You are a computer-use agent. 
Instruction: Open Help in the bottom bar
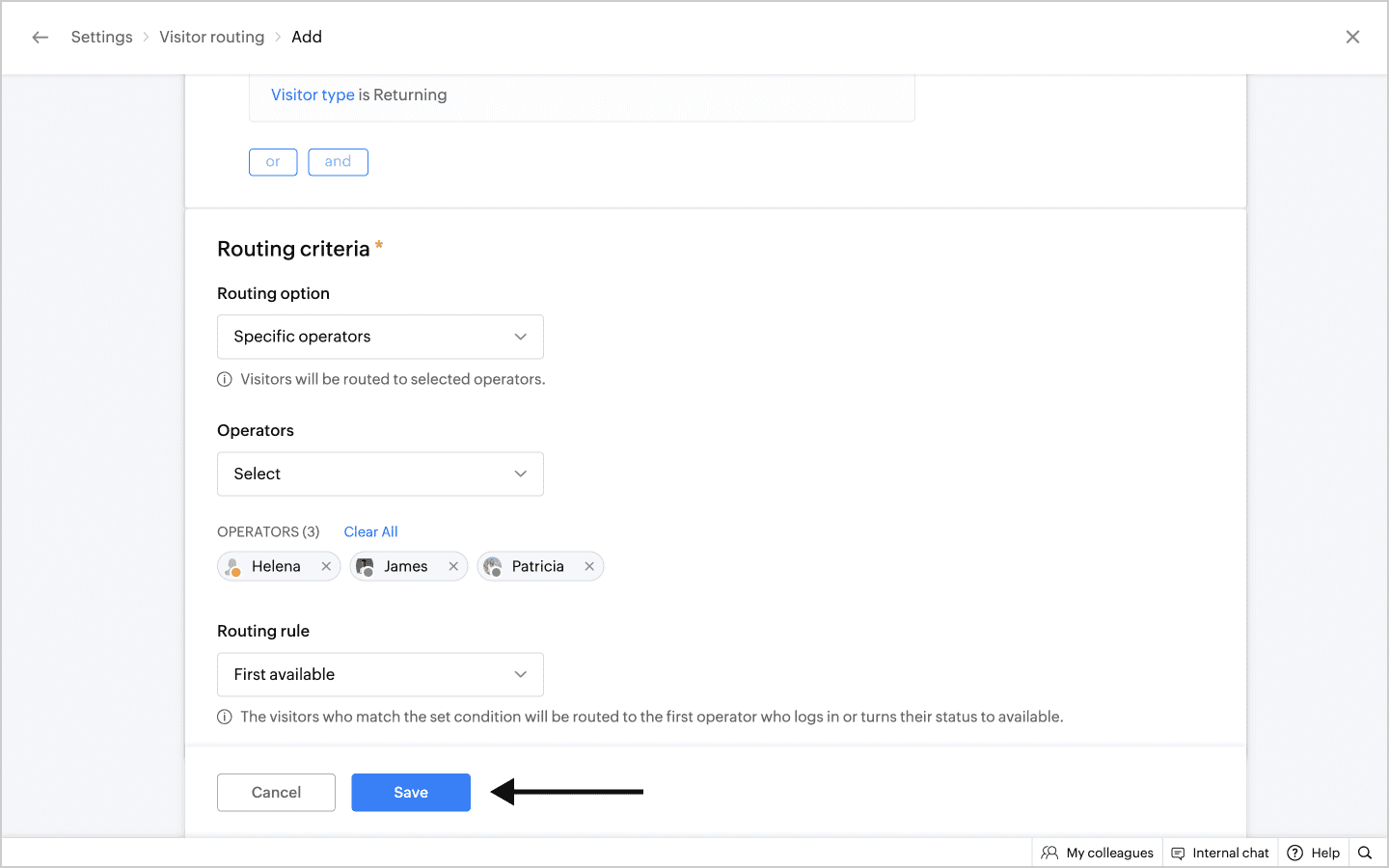tap(1314, 853)
